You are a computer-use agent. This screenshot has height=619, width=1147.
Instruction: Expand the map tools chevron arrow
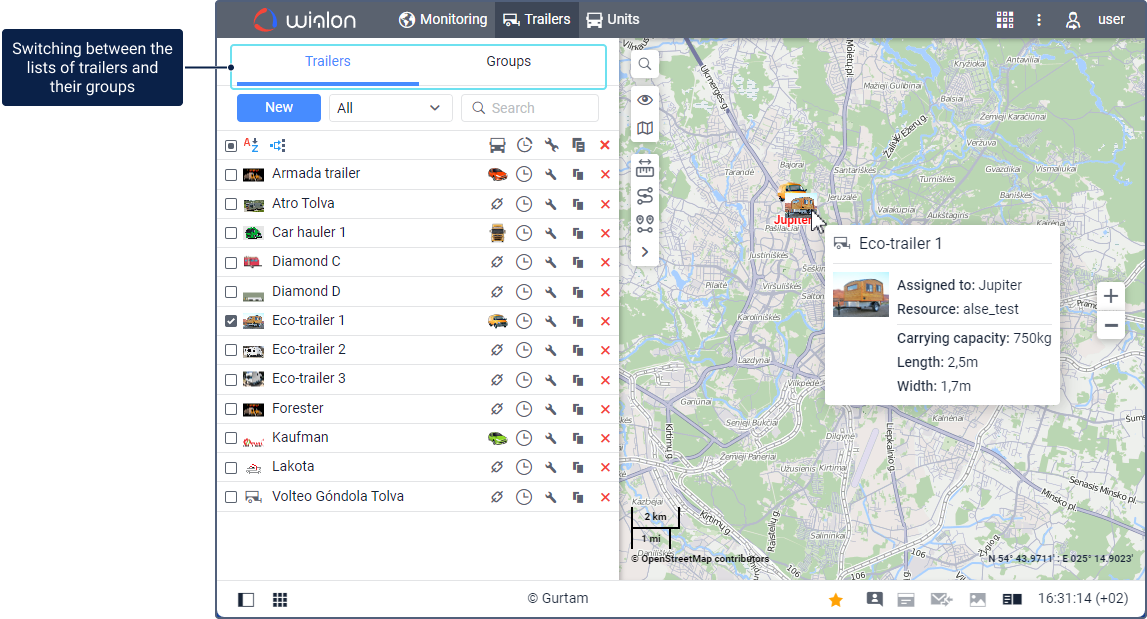(x=644, y=252)
